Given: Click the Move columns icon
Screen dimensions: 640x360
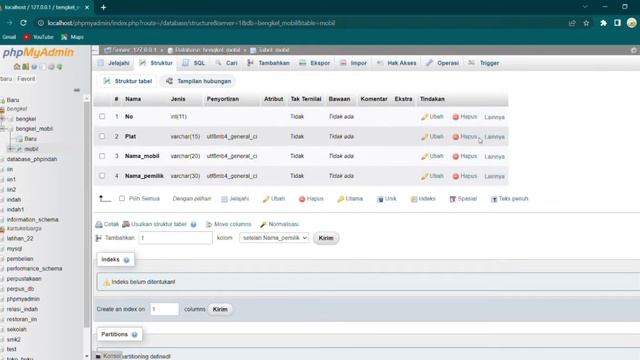Looking at the screenshot, I should 209,224.
